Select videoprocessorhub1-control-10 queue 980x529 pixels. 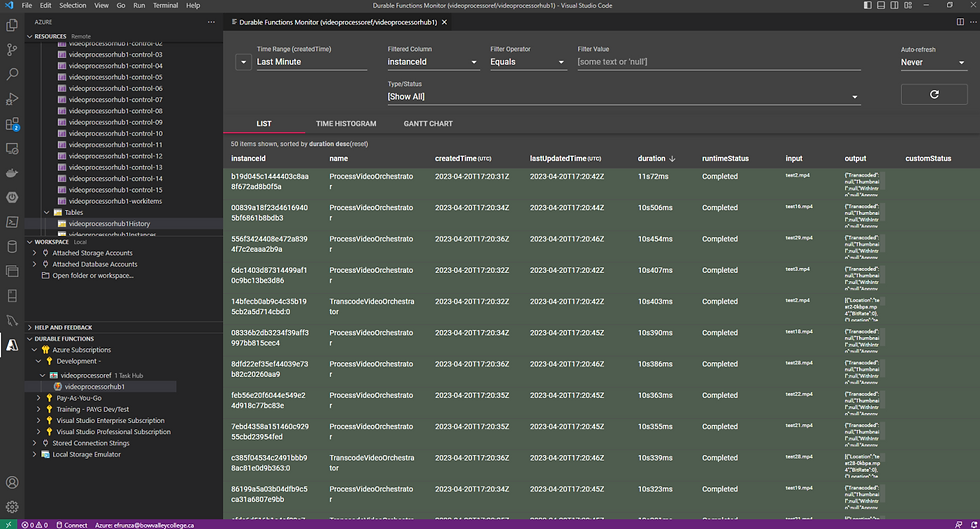[116, 134]
